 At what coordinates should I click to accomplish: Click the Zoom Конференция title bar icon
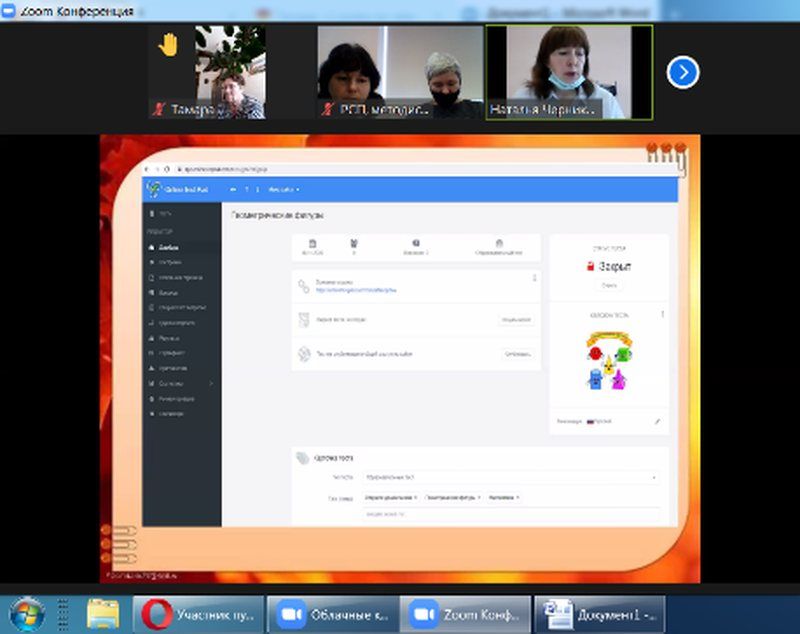click(8, 11)
